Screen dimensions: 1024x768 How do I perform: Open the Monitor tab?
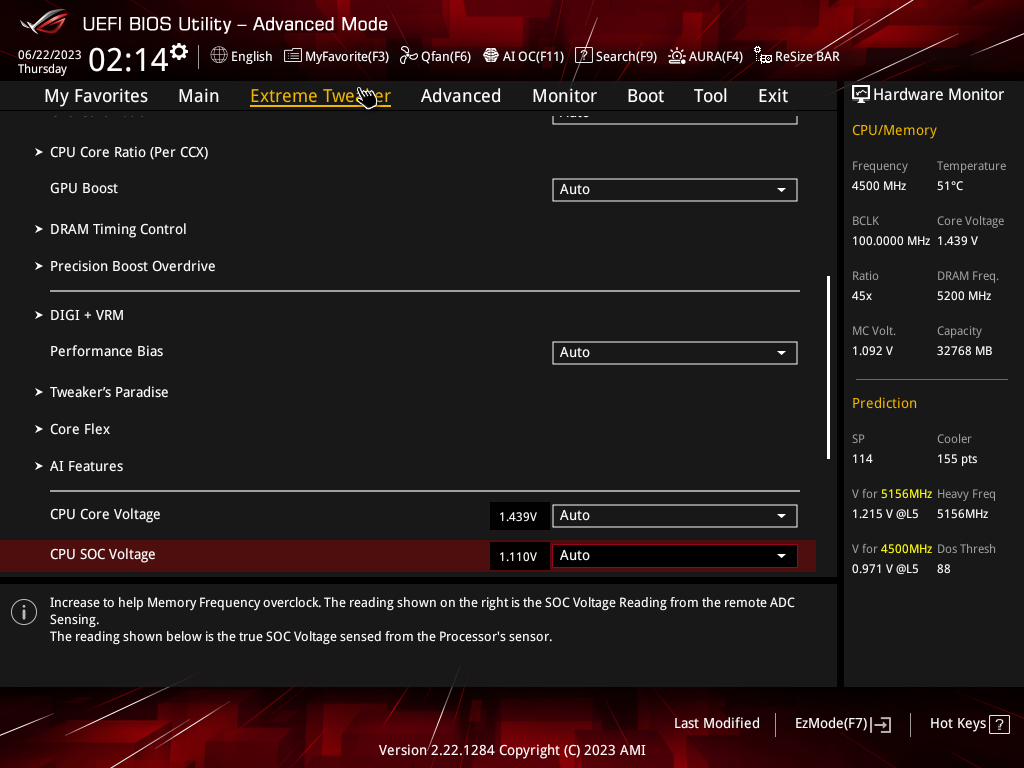(x=564, y=96)
